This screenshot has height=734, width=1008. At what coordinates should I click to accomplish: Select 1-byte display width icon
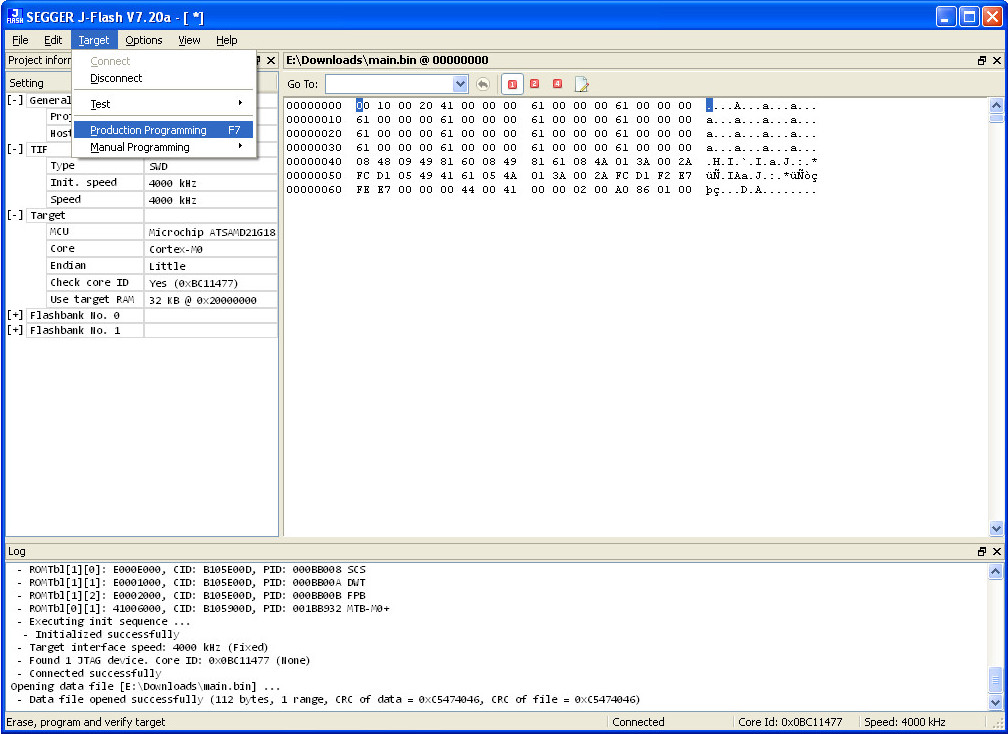512,84
